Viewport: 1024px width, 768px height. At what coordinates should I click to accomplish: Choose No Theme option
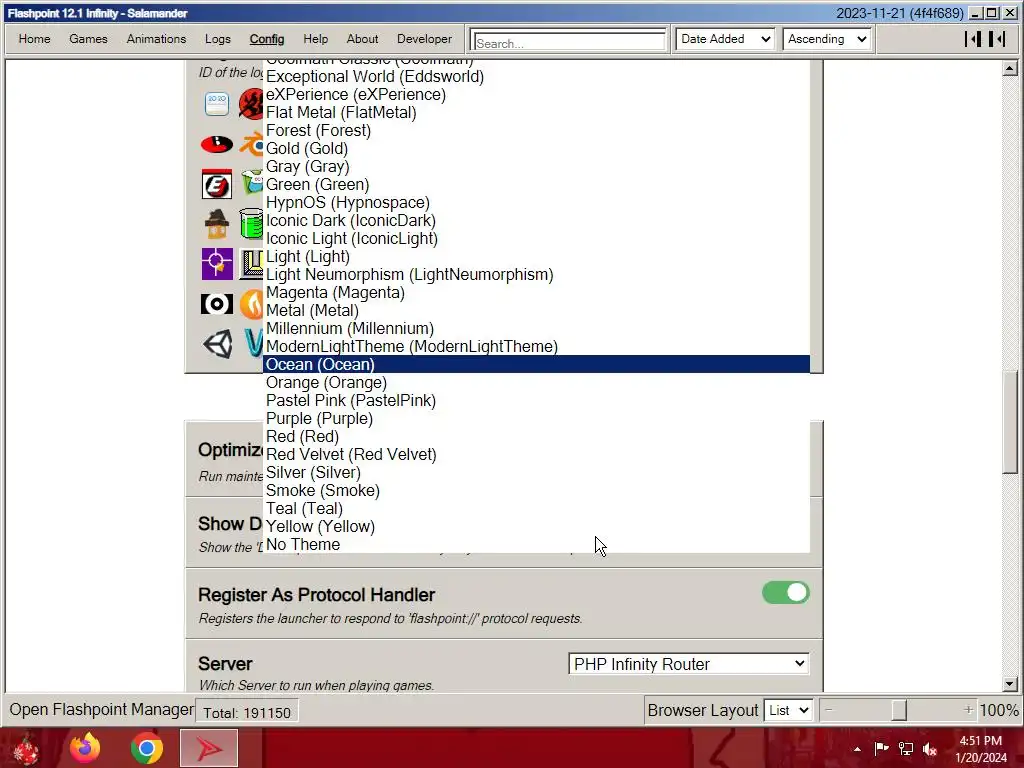(536, 545)
